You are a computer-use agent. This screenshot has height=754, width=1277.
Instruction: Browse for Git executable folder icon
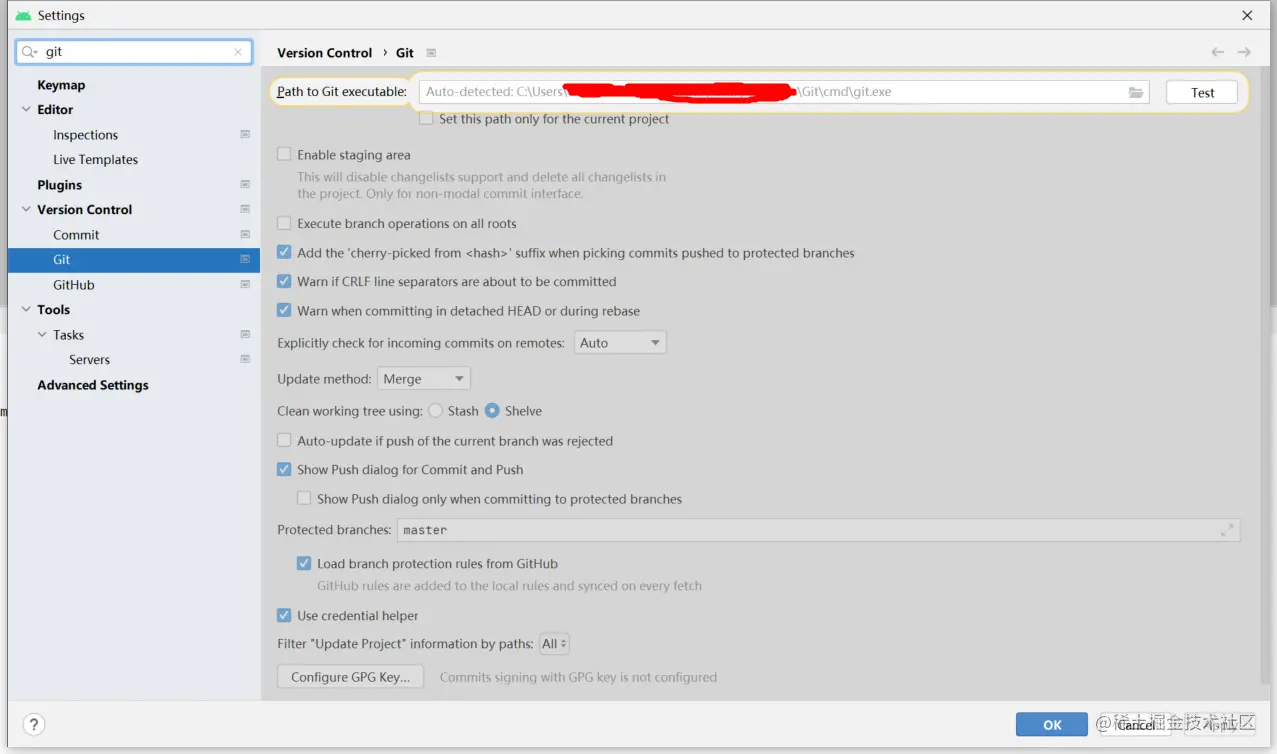click(1136, 92)
